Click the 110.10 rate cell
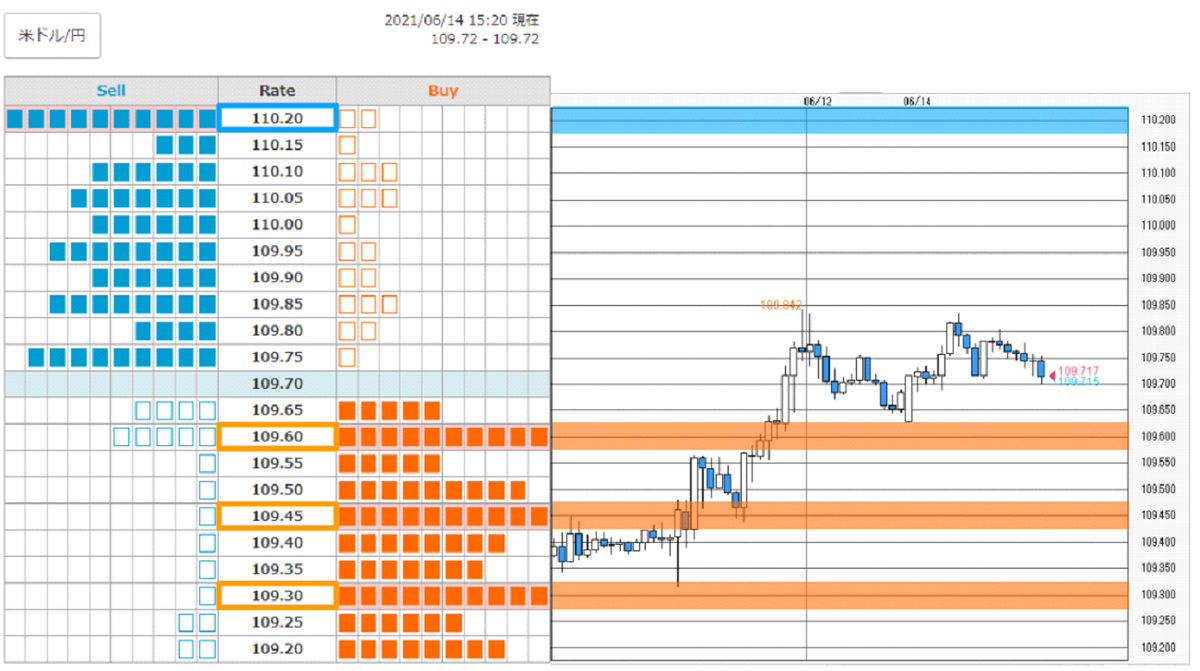The width and height of the screenshot is (1200, 671). click(277, 171)
